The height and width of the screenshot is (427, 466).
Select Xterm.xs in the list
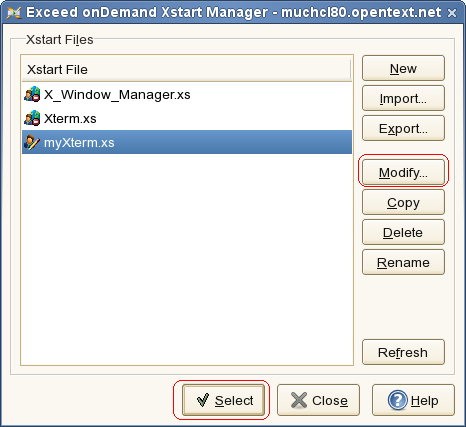tap(187, 118)
